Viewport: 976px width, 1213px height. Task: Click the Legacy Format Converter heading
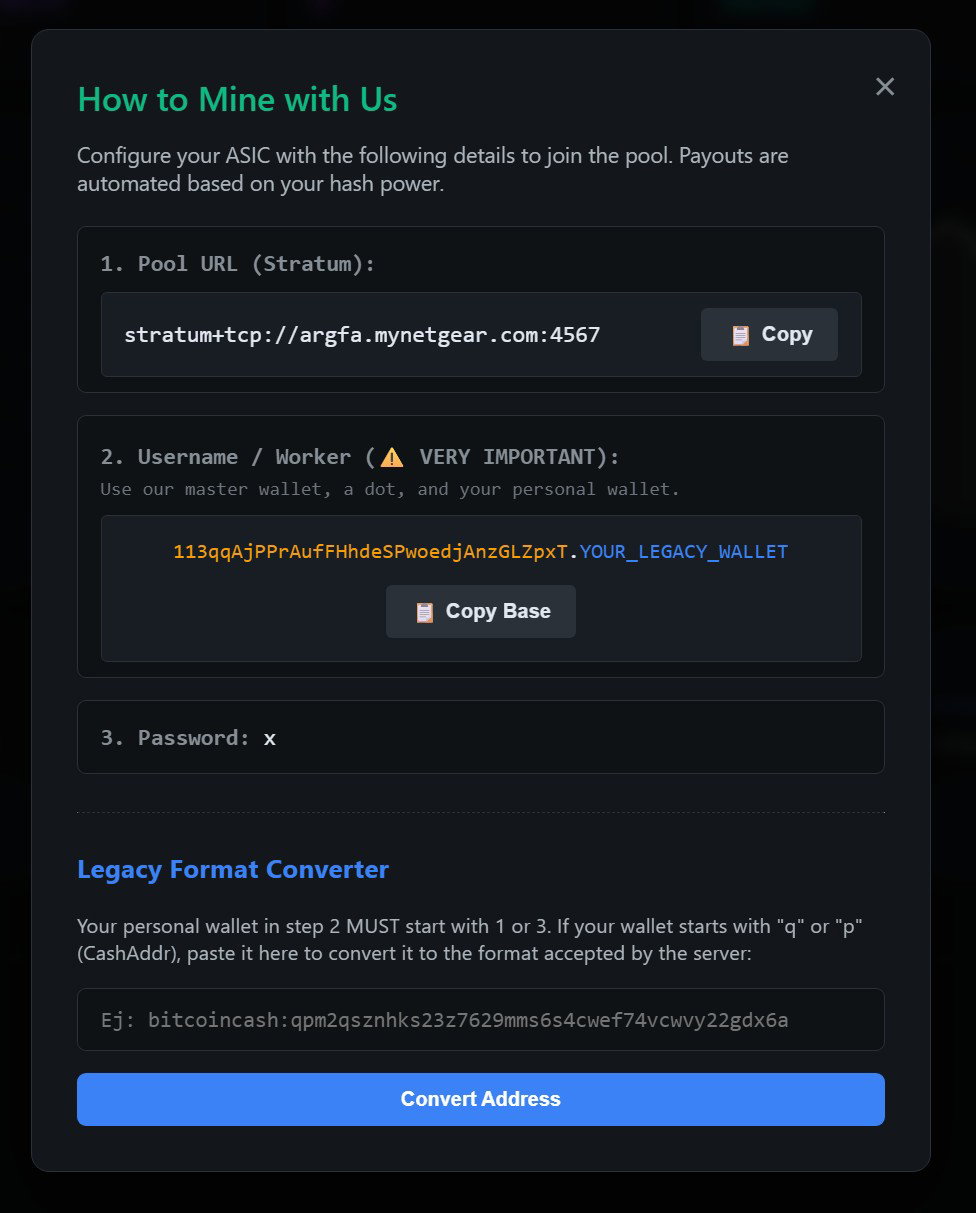click(x=233, y=869)
